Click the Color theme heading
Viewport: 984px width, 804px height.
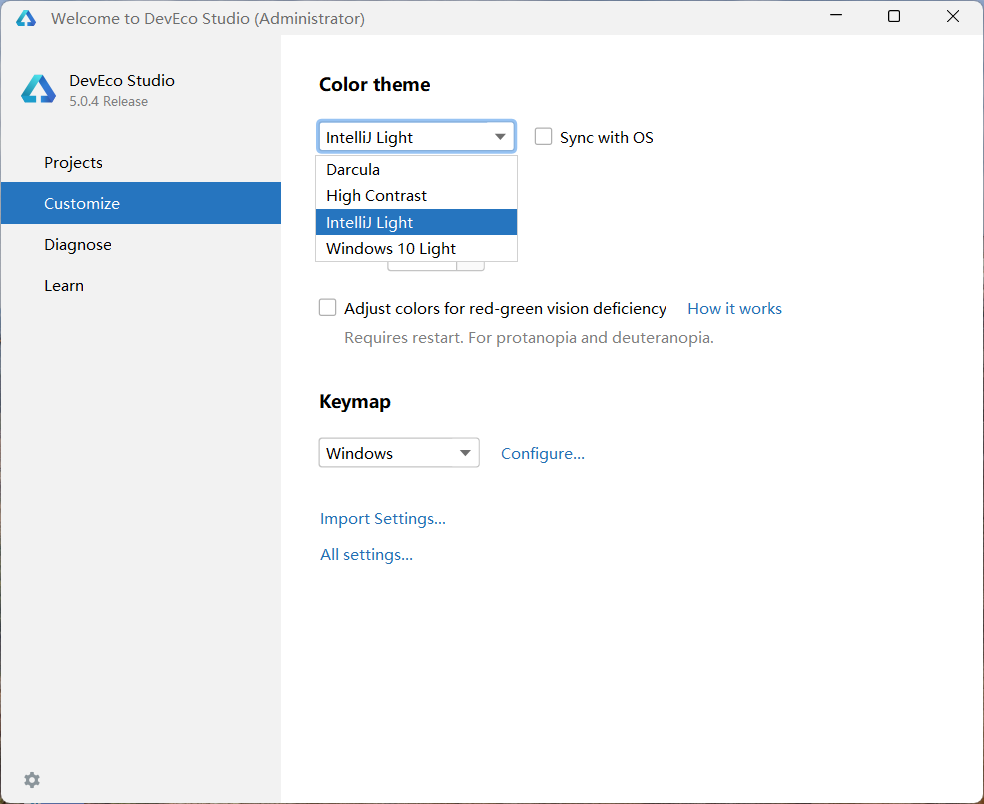pyautogui.click(x=375, y=84)
